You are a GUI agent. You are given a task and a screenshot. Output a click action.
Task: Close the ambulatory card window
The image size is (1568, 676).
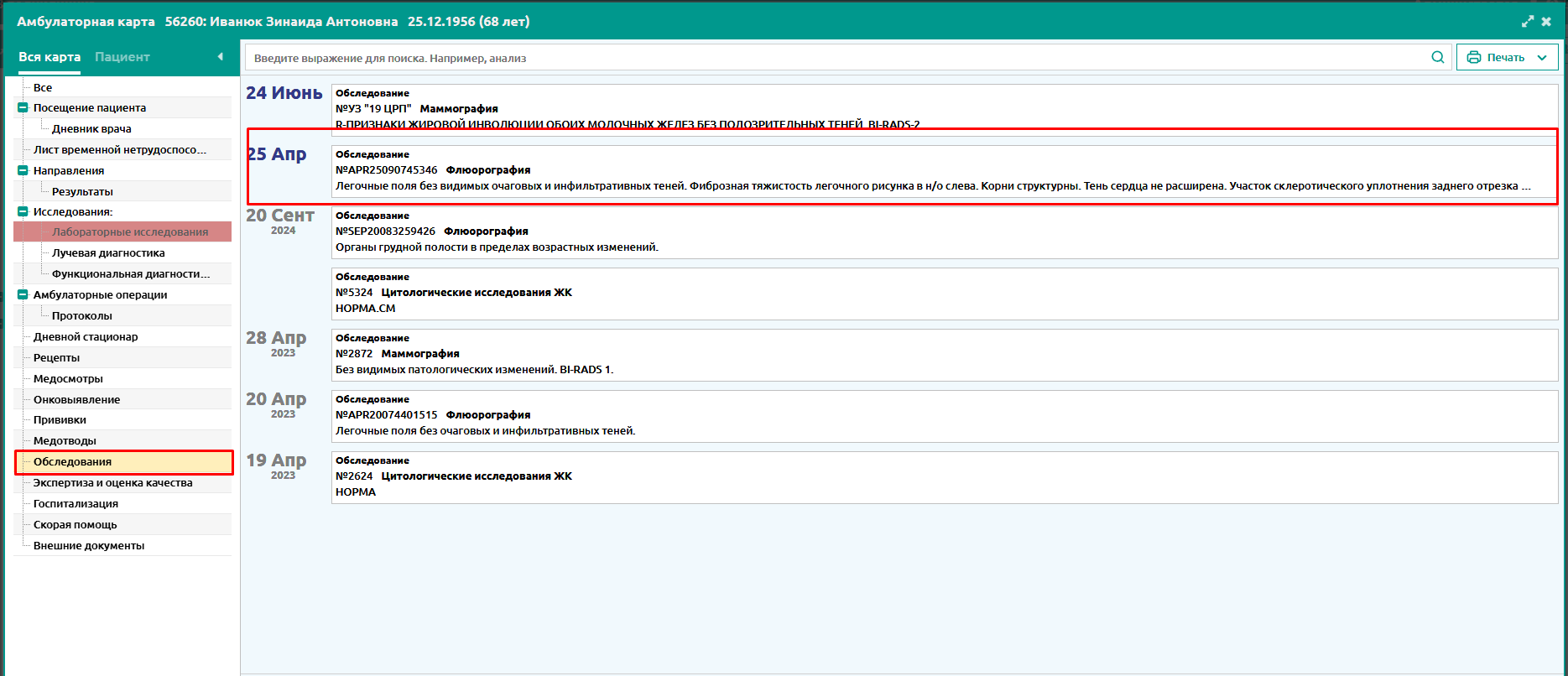coord(1546,22)
